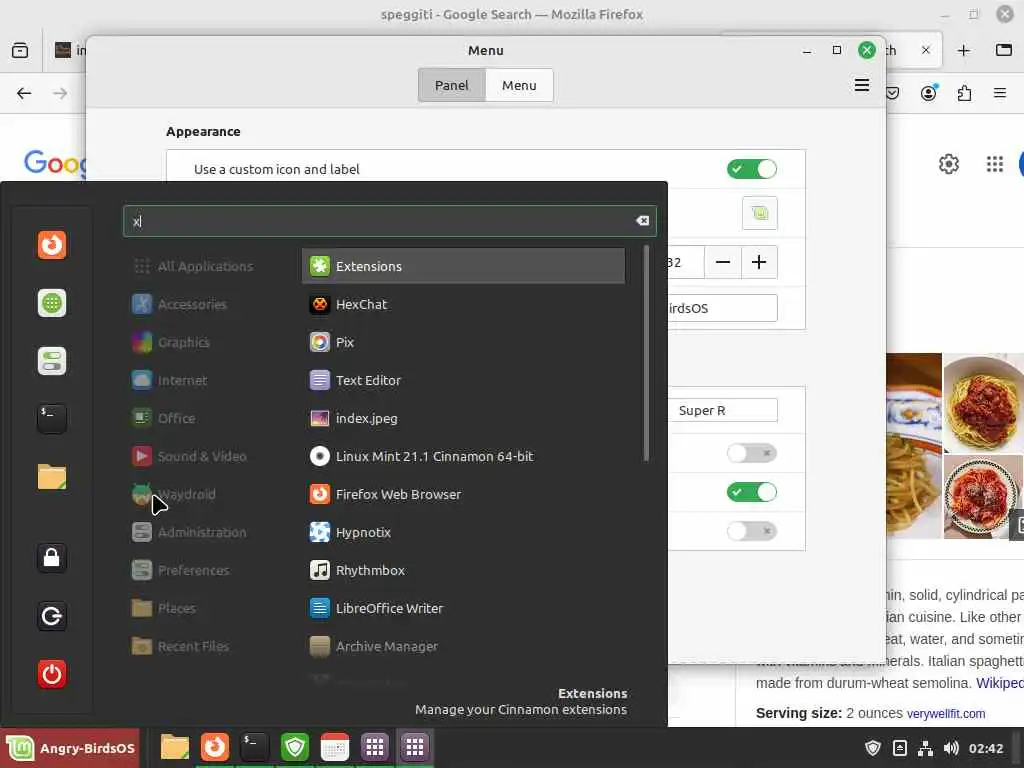Open System Settings from the favorites sidebar
This screenshot has width=1024, height=768.
pyautogui.click(x=52, y=361)
